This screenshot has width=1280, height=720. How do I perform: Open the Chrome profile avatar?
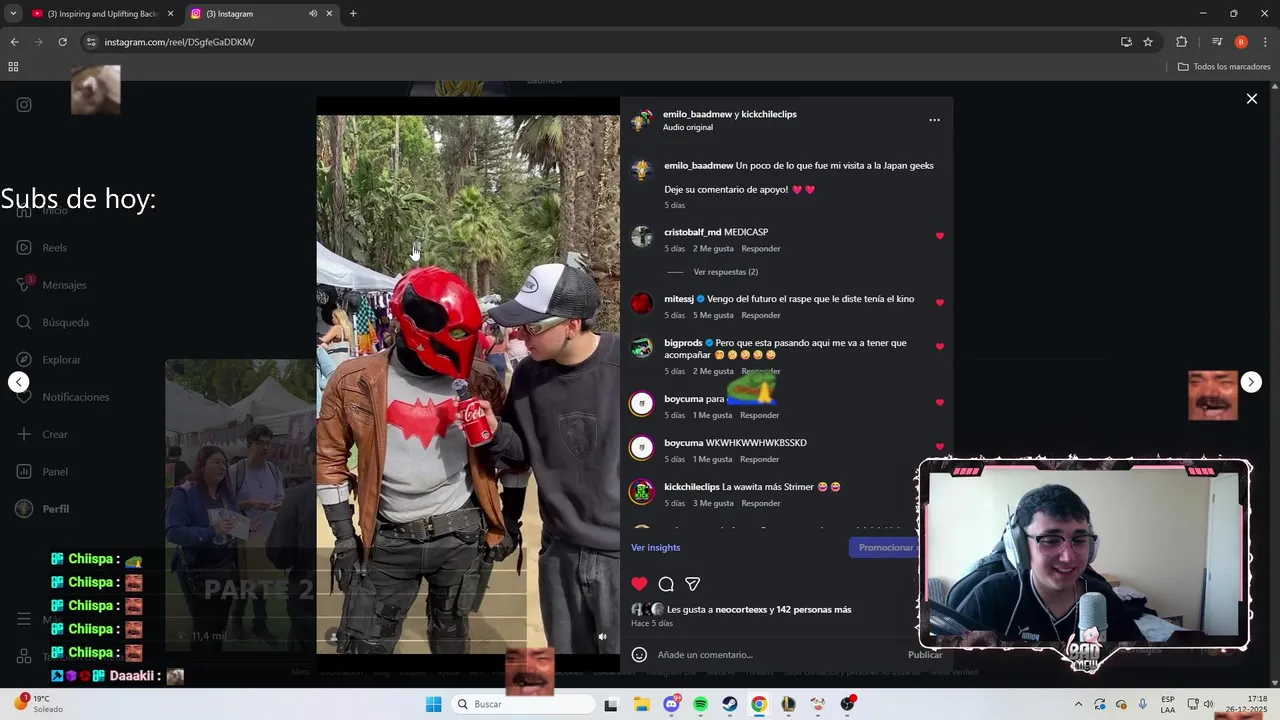pos(1241,42)
